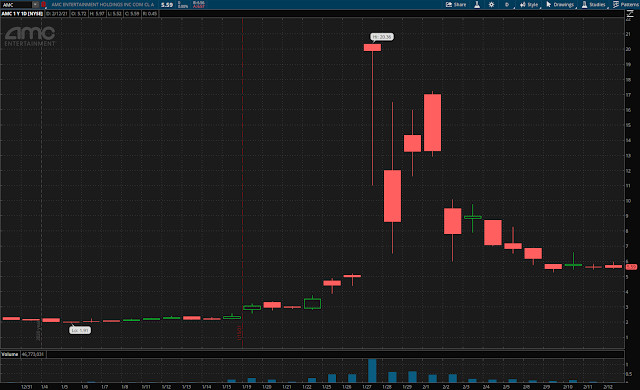Select the red 2/4 candlestick
The width and height of the screenshot is (640, 390).
click(493, 233)
